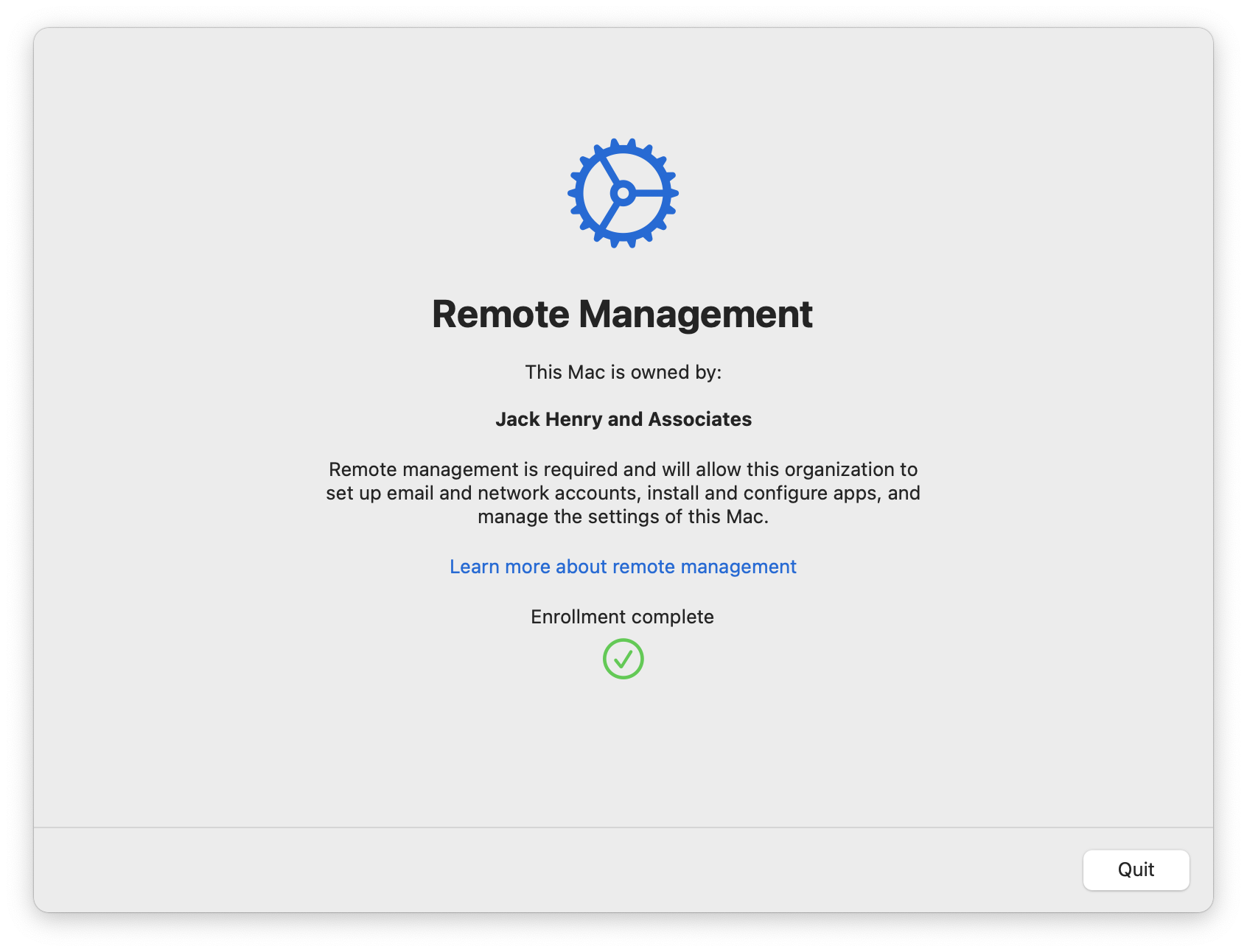
Task: Click the "This Mac is owned by:" label
Action: pos(623,372)
